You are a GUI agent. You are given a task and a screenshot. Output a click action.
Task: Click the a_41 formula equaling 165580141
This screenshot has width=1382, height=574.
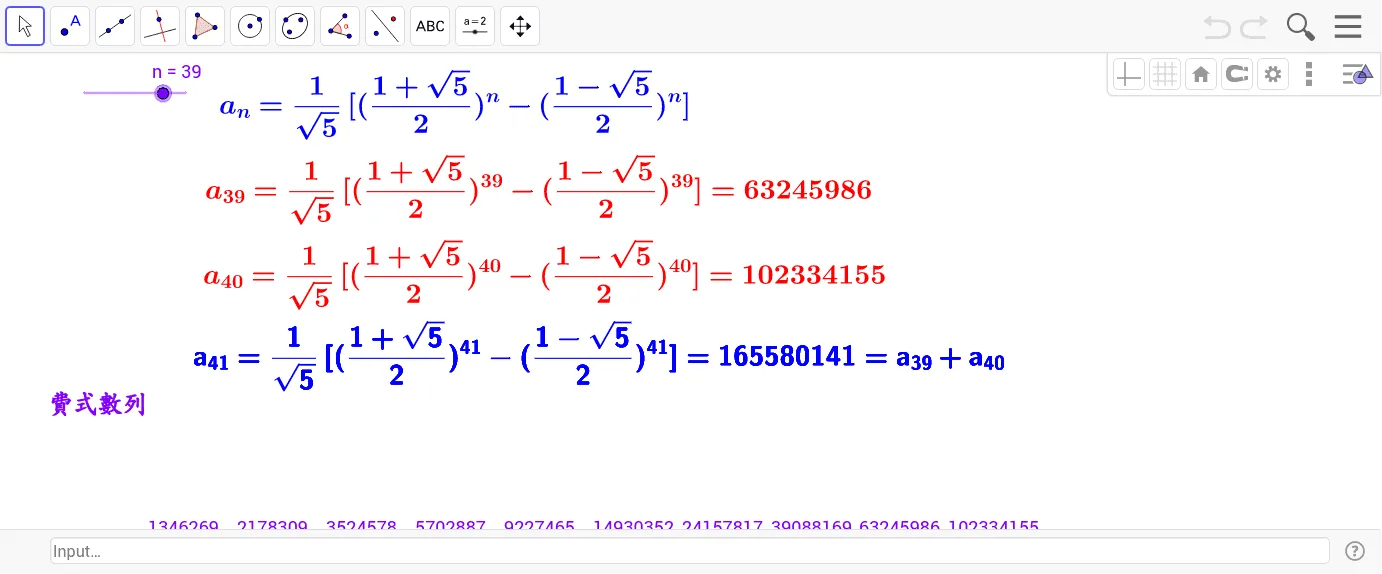(x=599, y=357)
